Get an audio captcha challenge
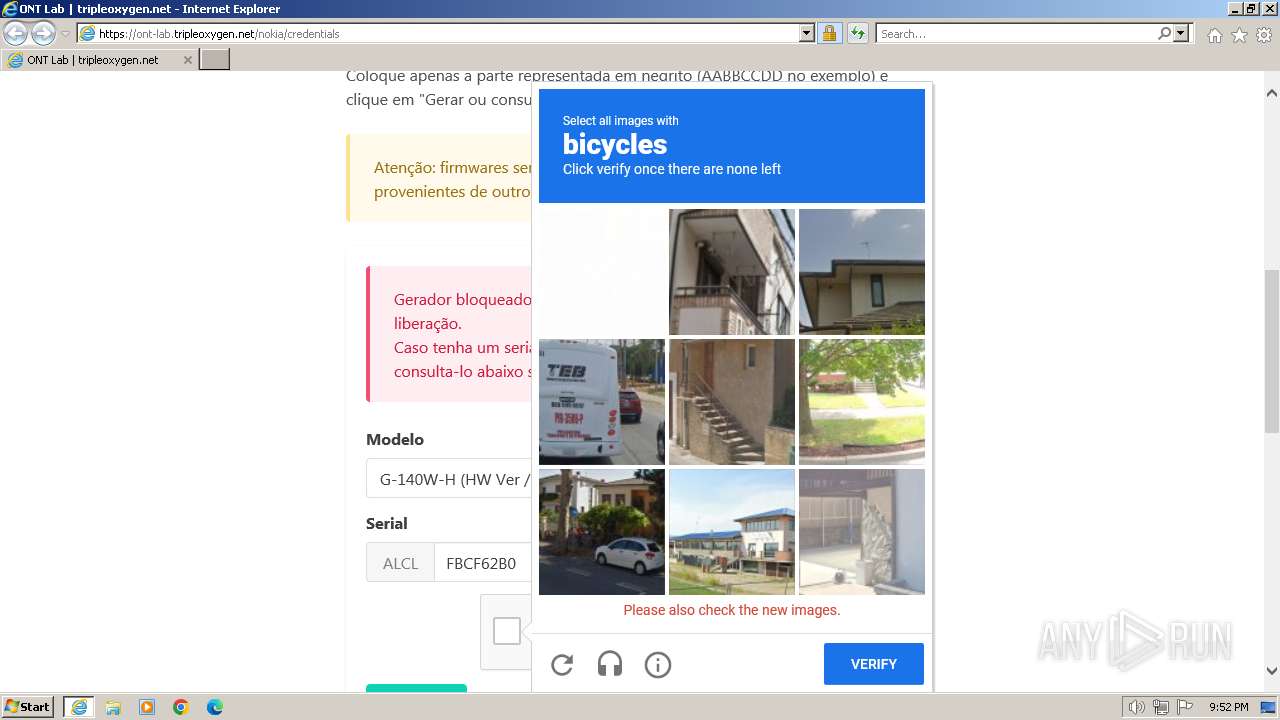This screenshot has width=1280, height=720. point(610,664)
